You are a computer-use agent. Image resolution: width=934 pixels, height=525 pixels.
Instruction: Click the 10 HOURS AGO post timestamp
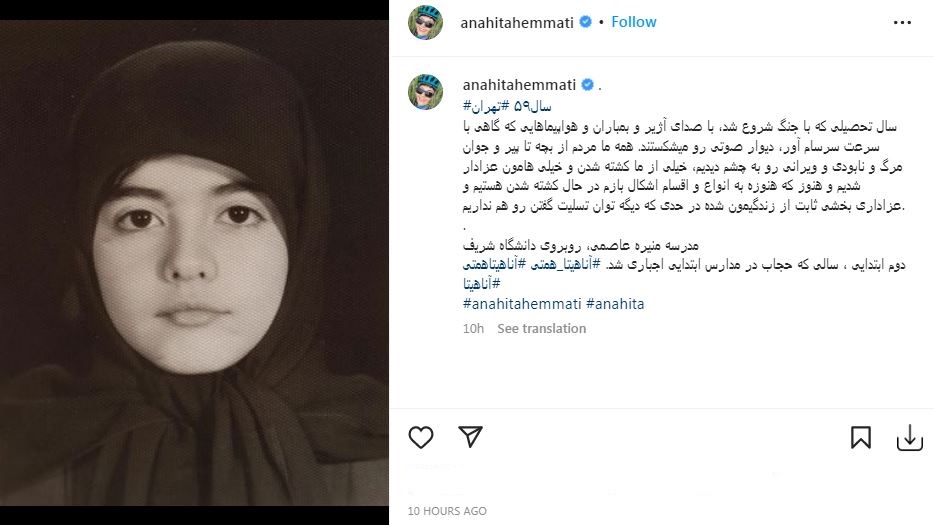pos(447,511)
